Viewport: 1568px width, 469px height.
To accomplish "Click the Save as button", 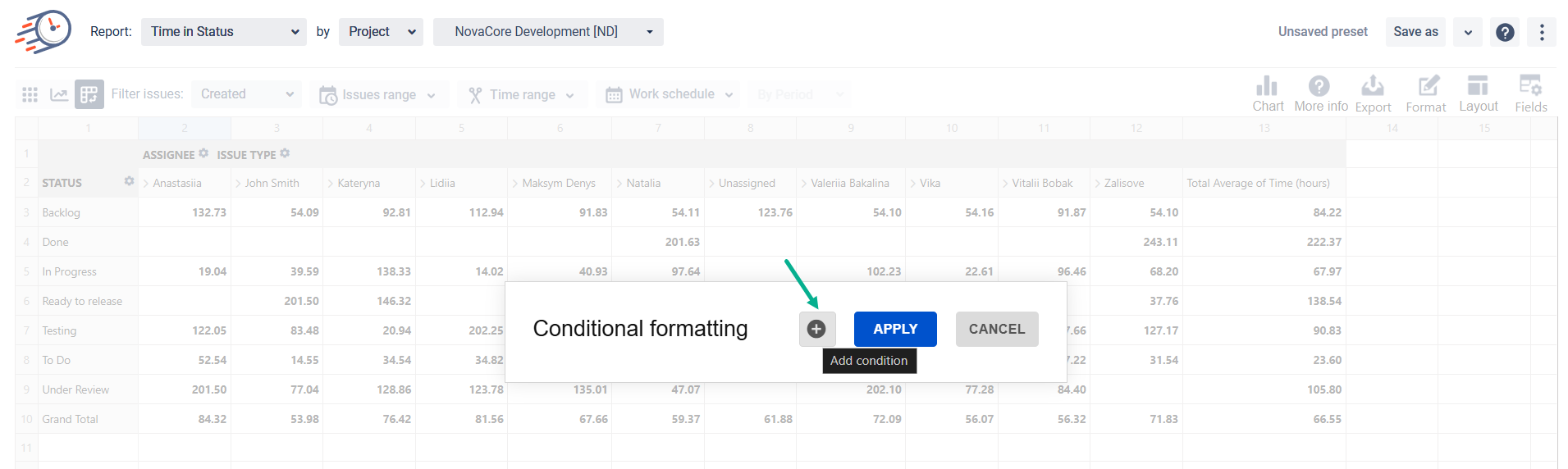I will (x=1415, y=32).
